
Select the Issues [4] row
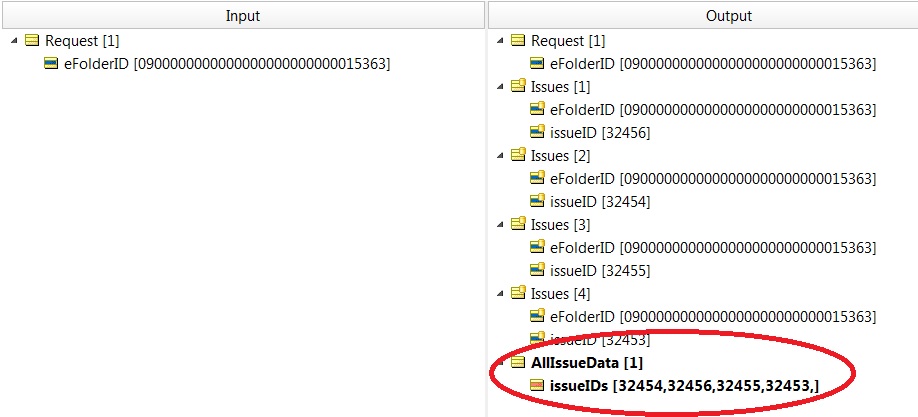[560, 293]
